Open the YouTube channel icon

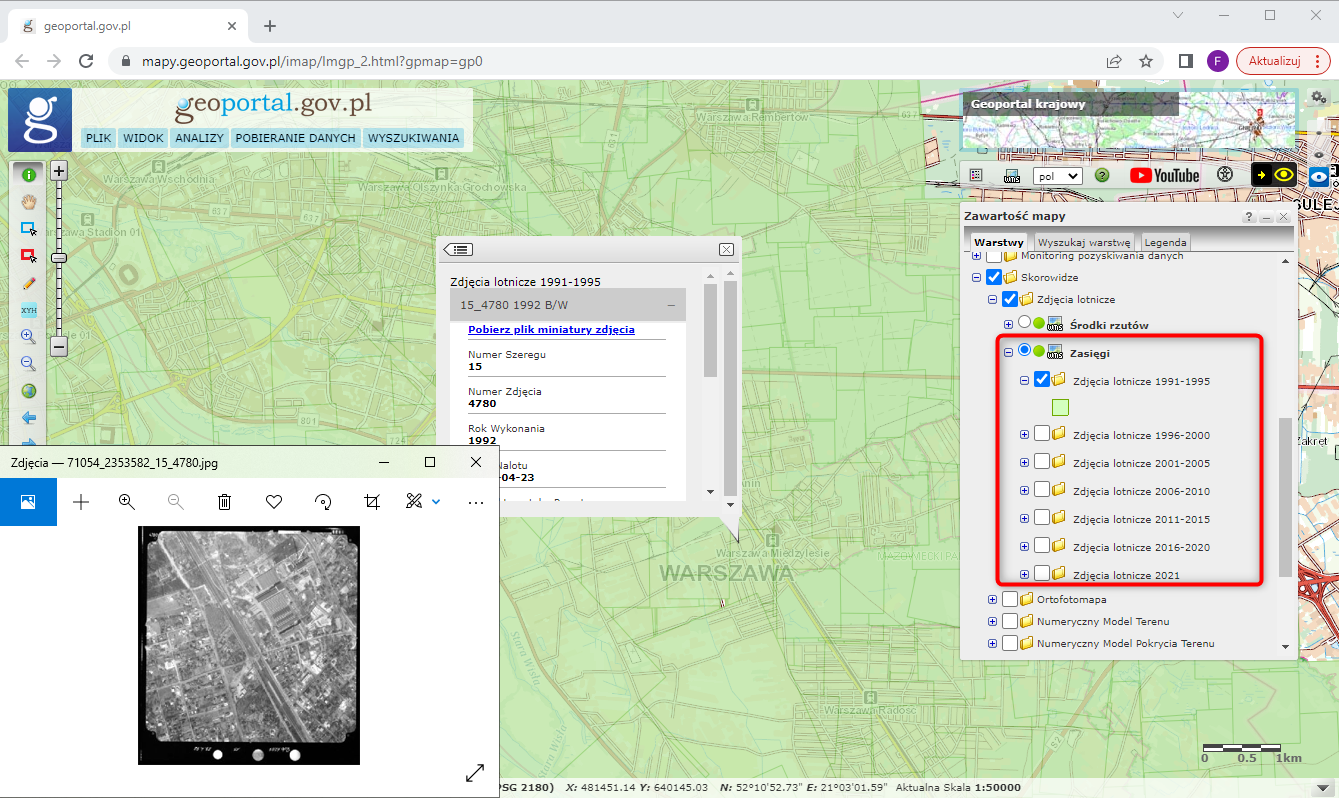[1164, 175]
